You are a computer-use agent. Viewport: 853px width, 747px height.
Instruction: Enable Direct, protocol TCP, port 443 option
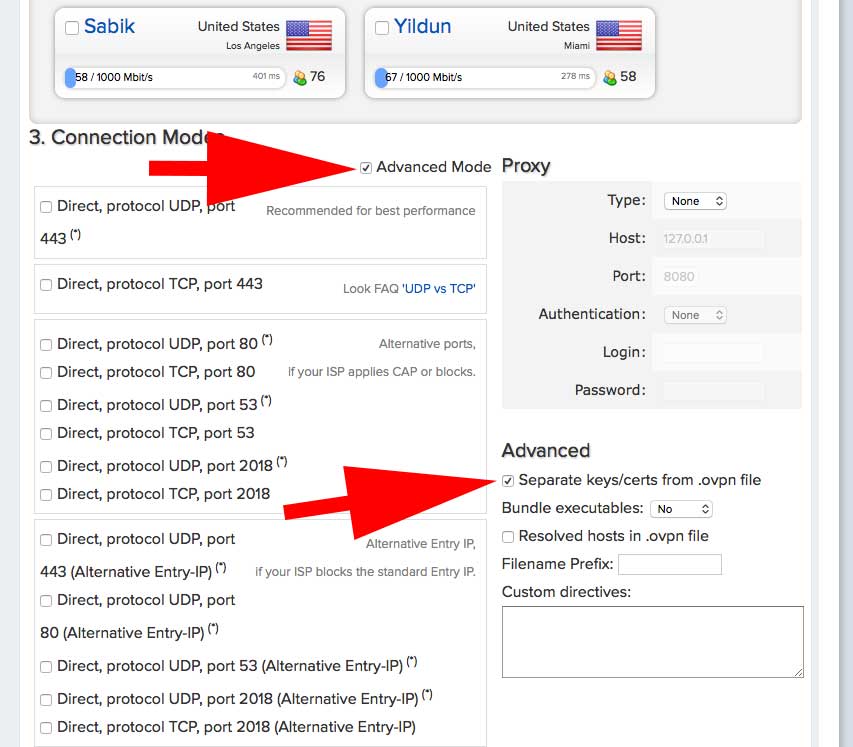coord(46,285)
